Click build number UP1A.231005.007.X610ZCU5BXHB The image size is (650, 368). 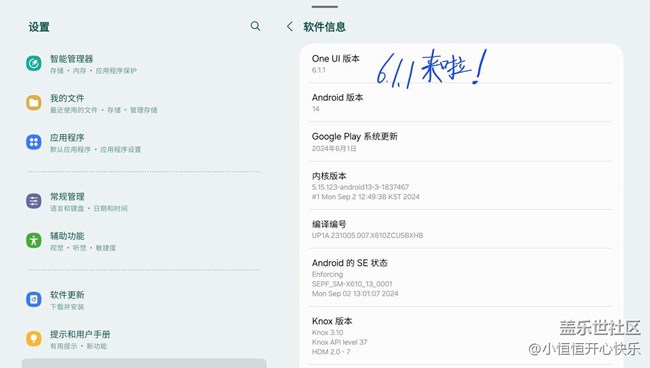point(367,235)
